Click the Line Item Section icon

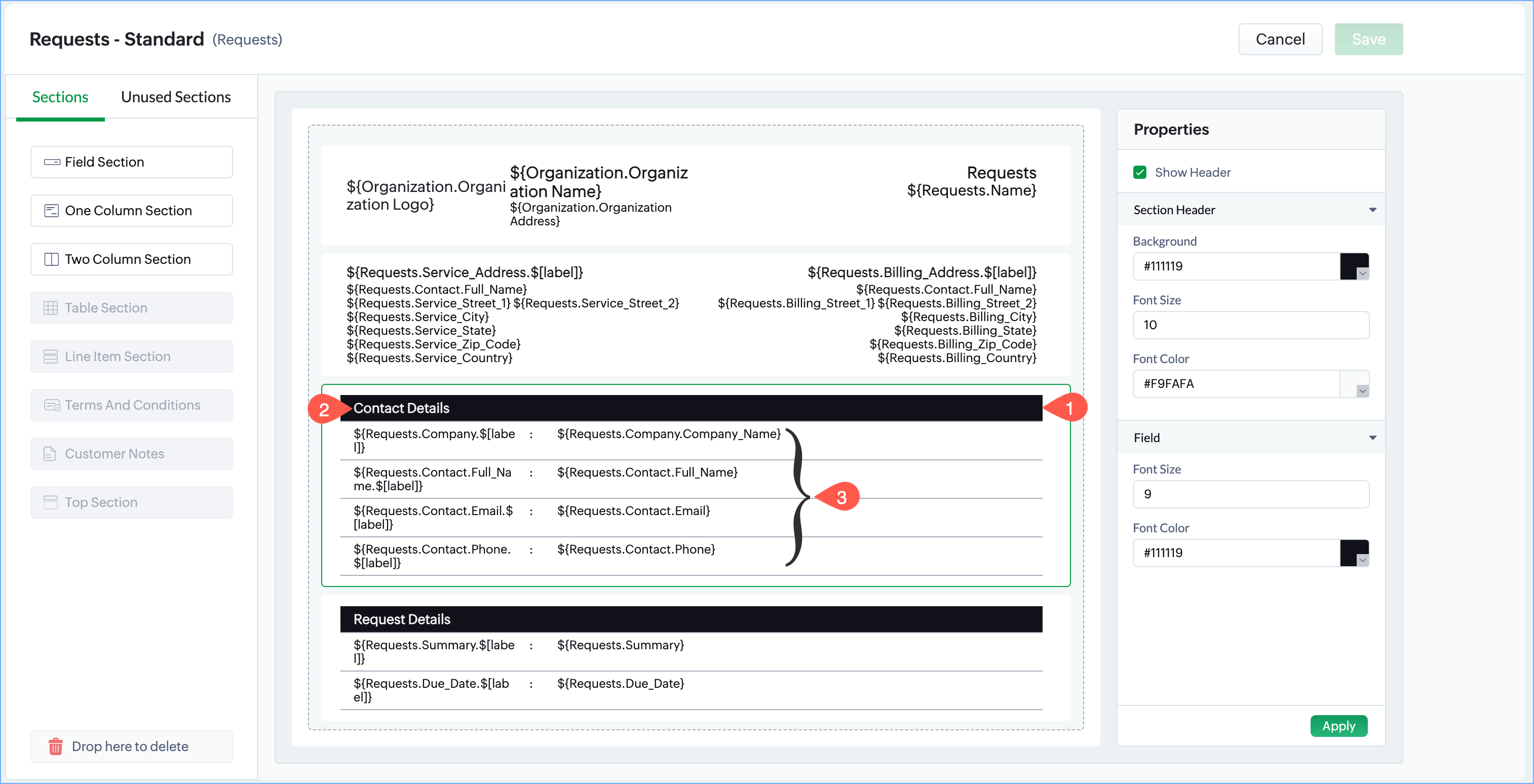pyautogui.click(x=51, y=357)
